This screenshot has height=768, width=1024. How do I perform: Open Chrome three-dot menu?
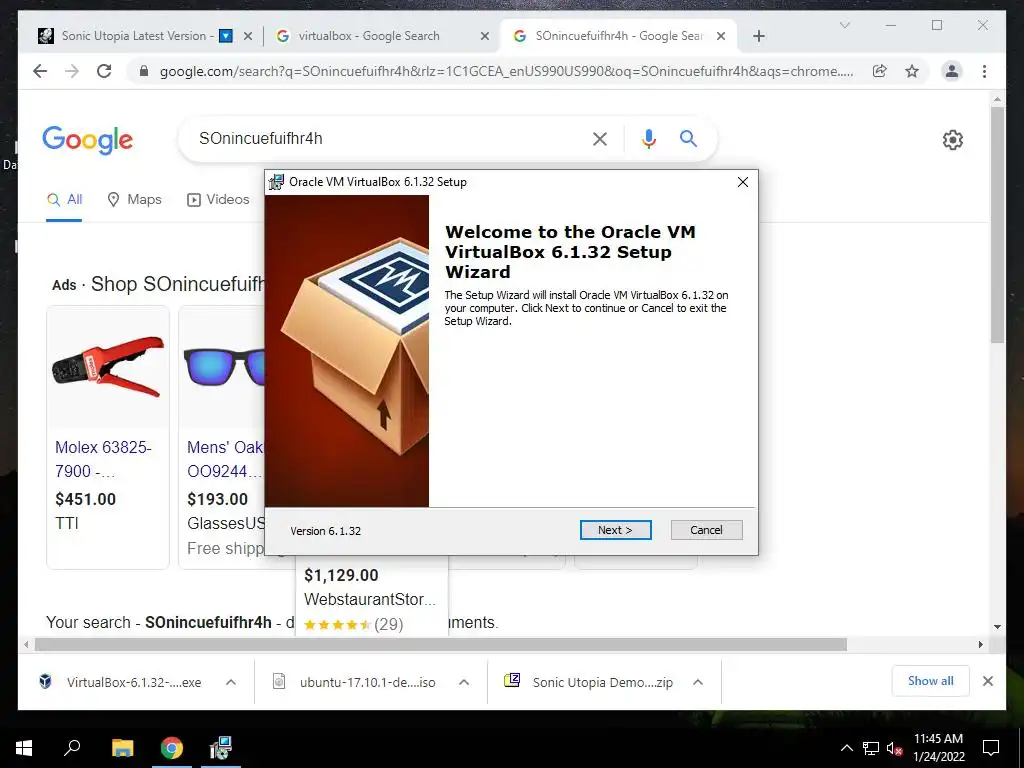click(984, 71)
